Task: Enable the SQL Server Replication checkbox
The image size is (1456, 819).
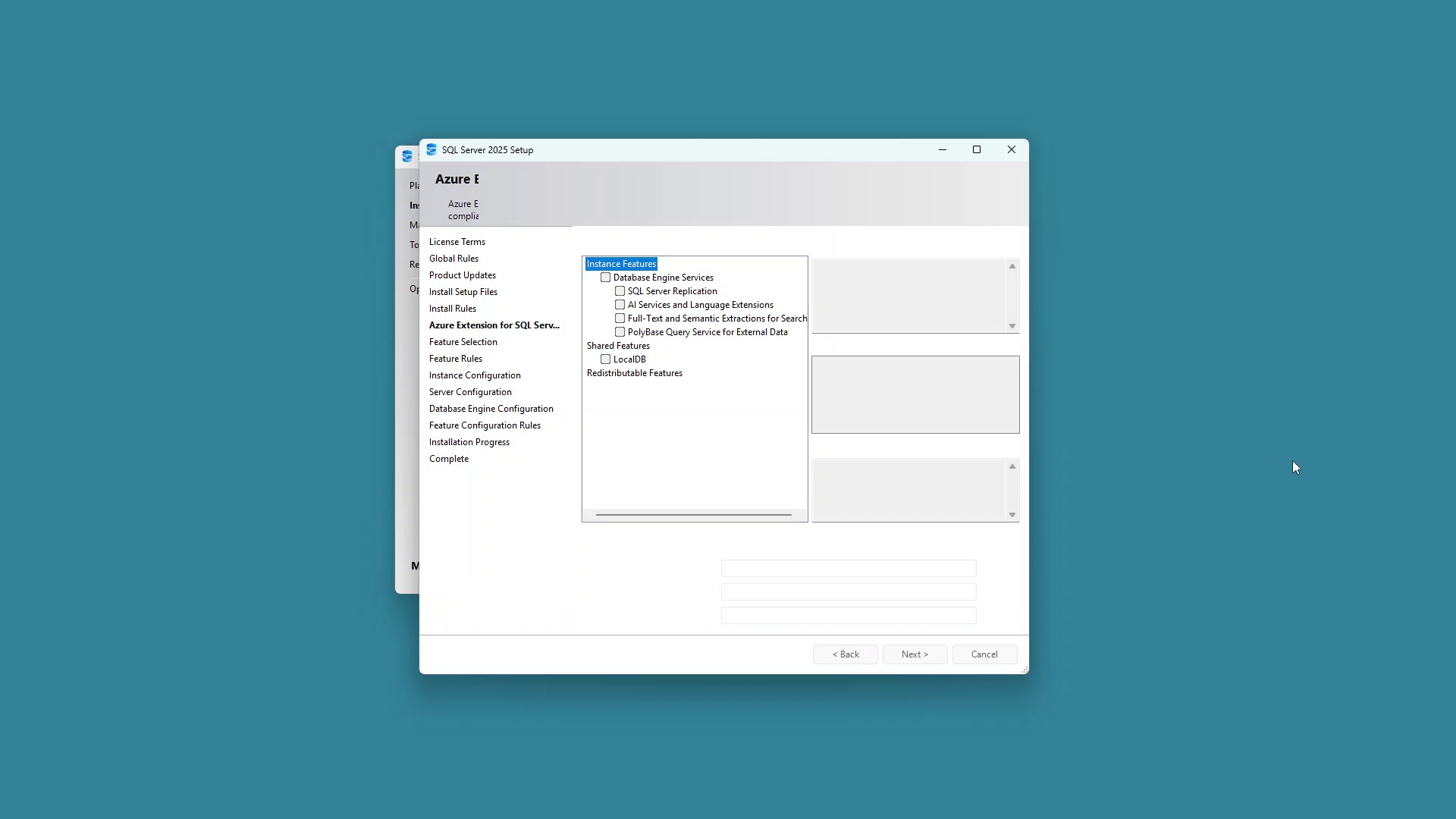Action: coord(620,291)
